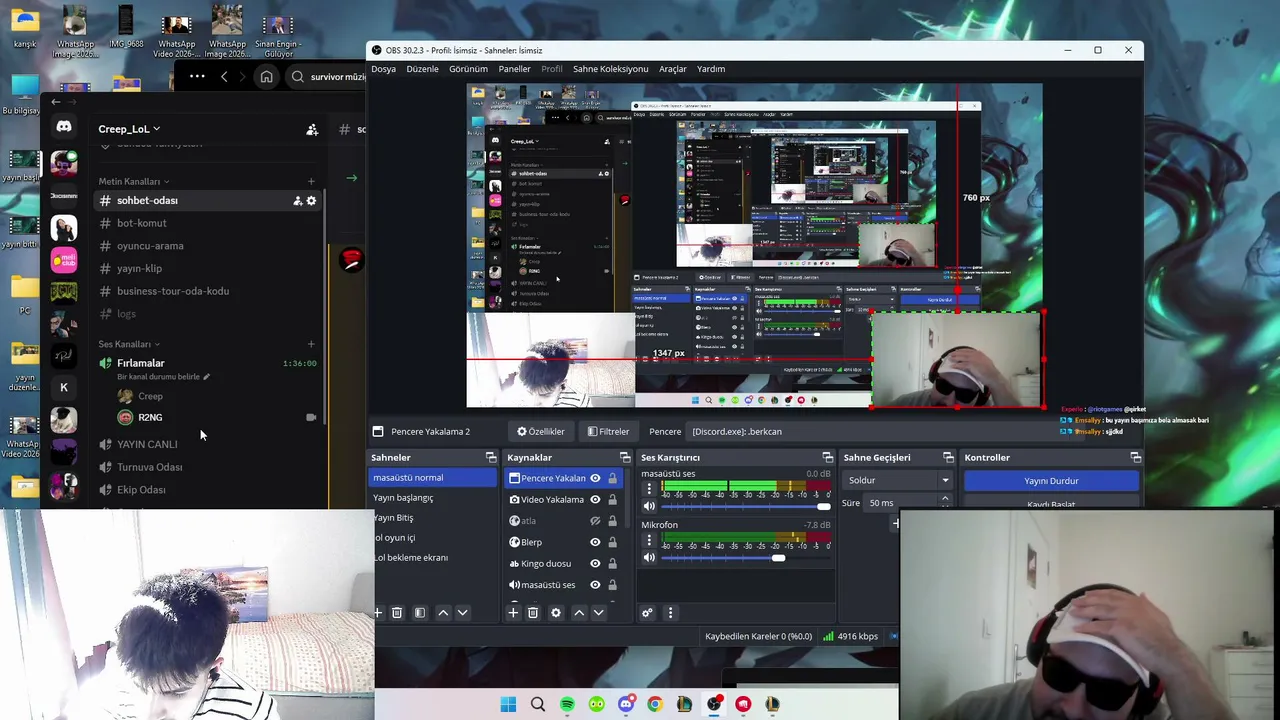The height and width of the screenshot is (720, 1280).
Task: Open the Paneller menu in OBS
Action: (514, 69)
